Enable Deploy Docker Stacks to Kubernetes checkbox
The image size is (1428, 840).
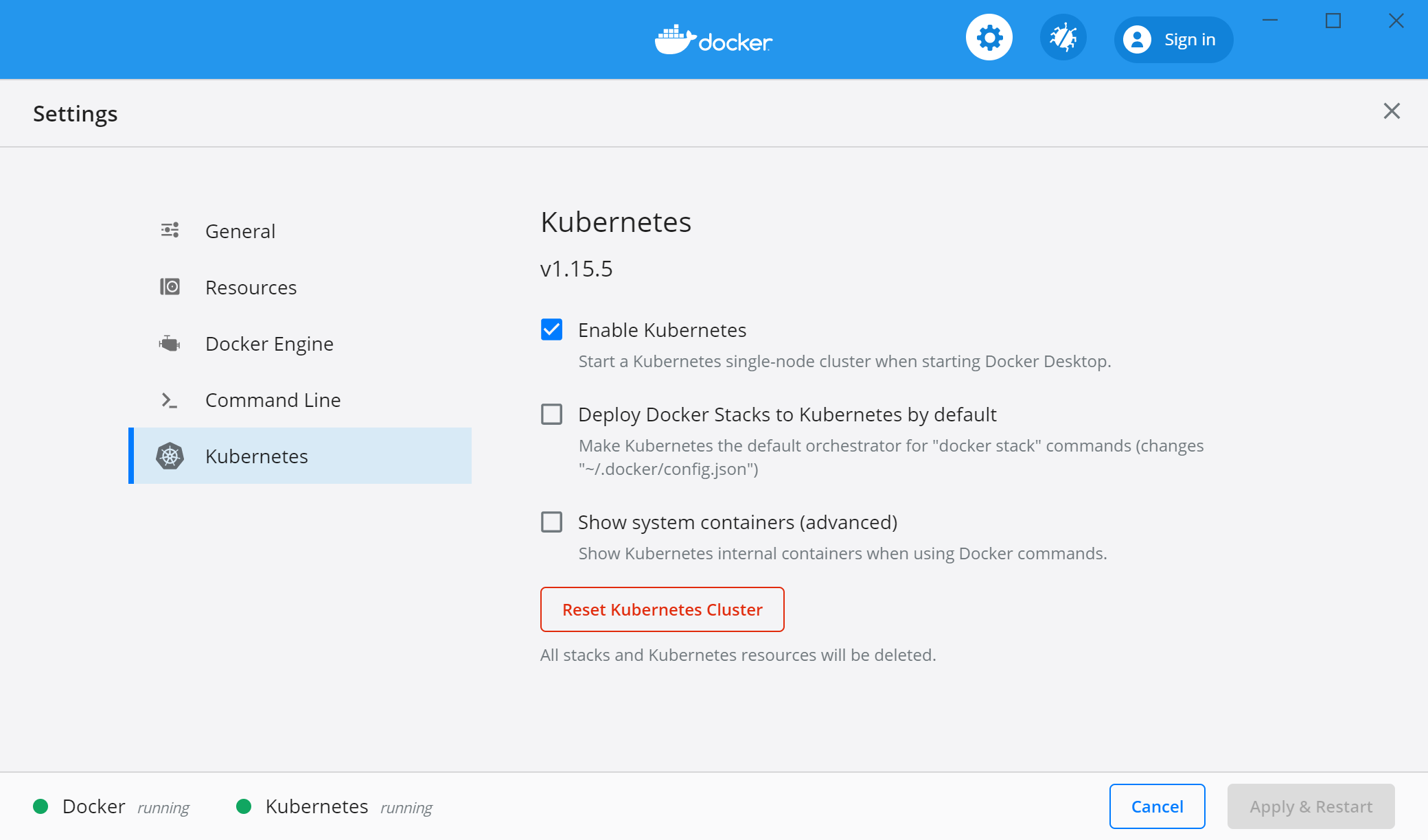(x=553, y=413)
